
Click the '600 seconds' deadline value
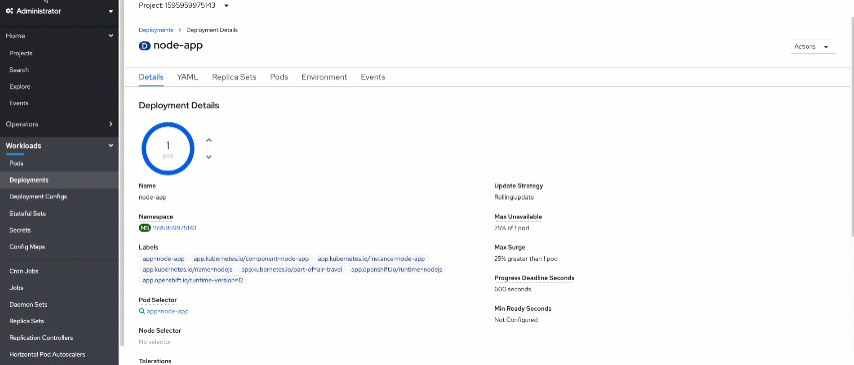pyautogui.click(x=513, y=289)
